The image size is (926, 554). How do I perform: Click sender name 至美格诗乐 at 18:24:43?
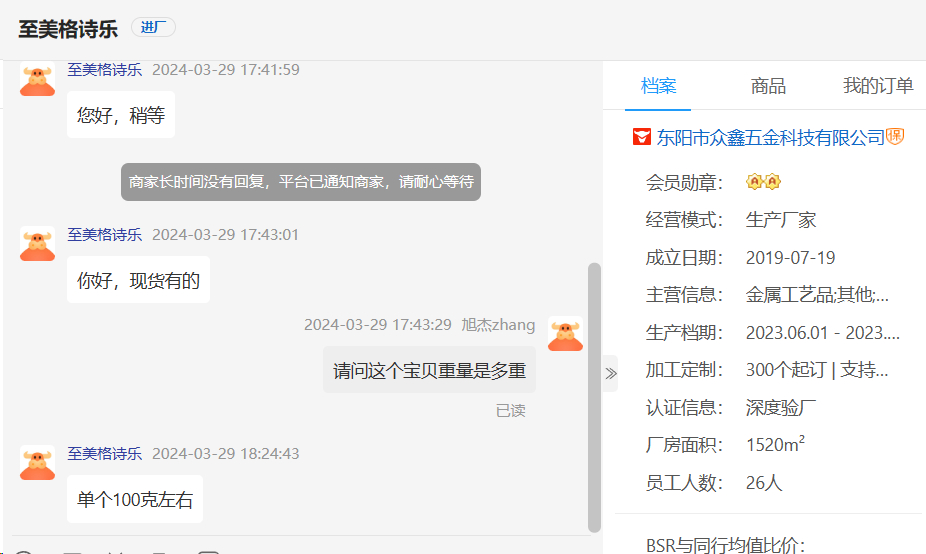(x=105, y=454)
